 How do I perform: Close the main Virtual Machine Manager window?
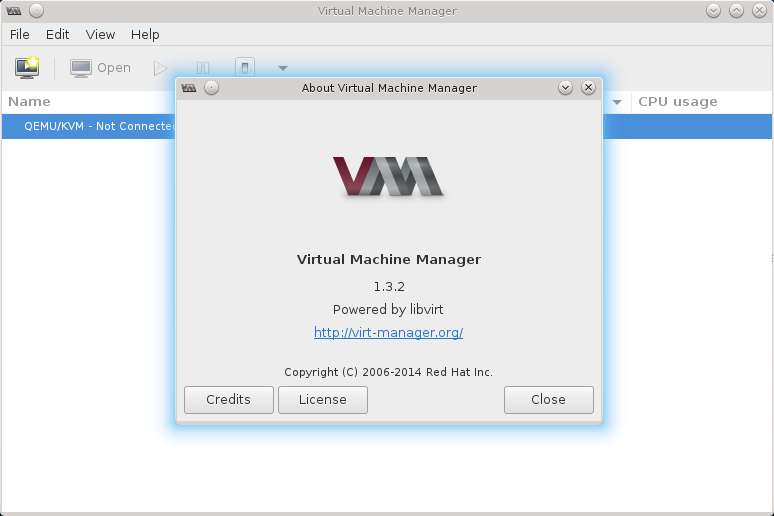759,10
